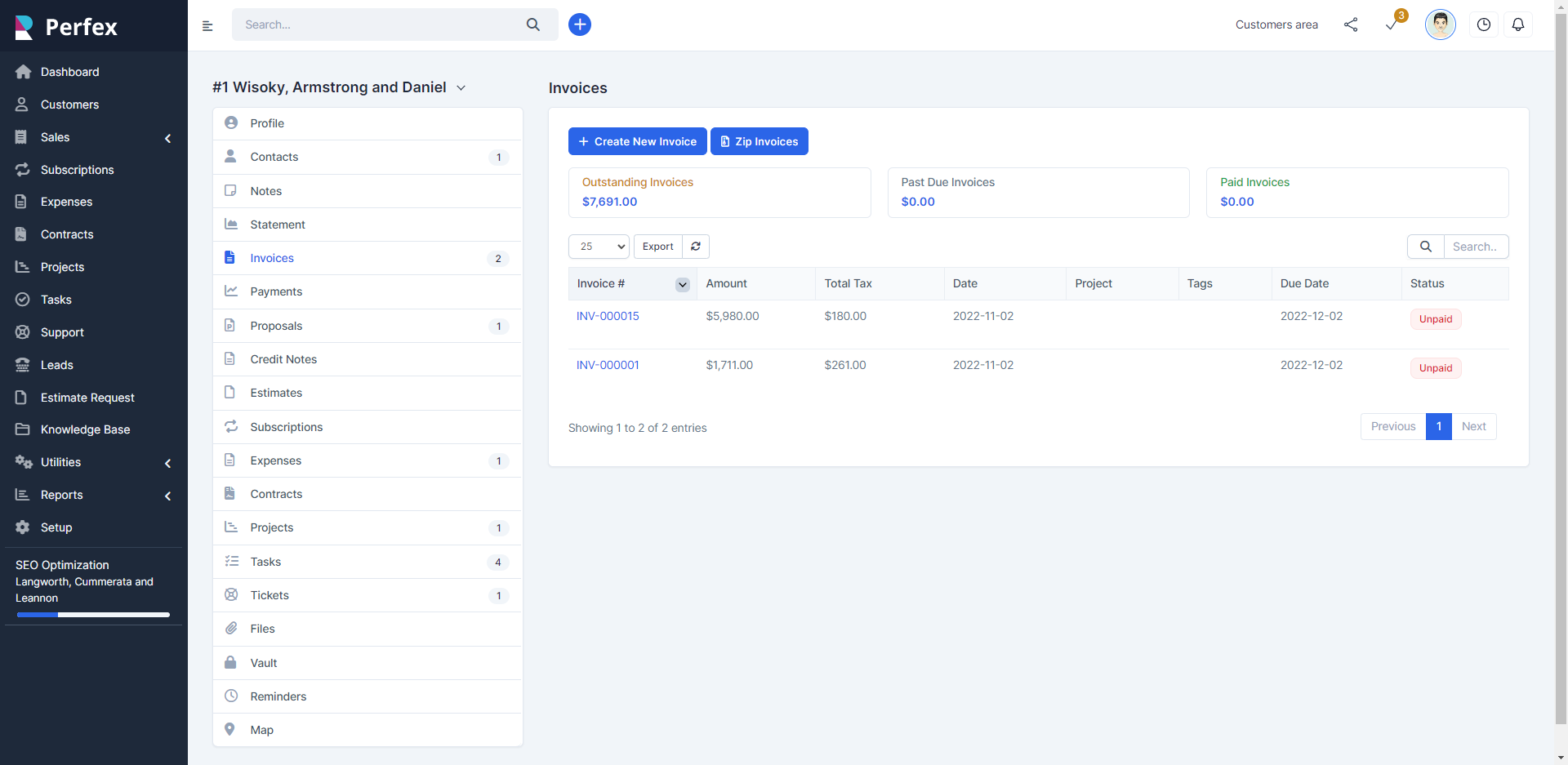The image size is (1568, 765).
Task: Open Tasks in the main sidebar
Action: 94,300
